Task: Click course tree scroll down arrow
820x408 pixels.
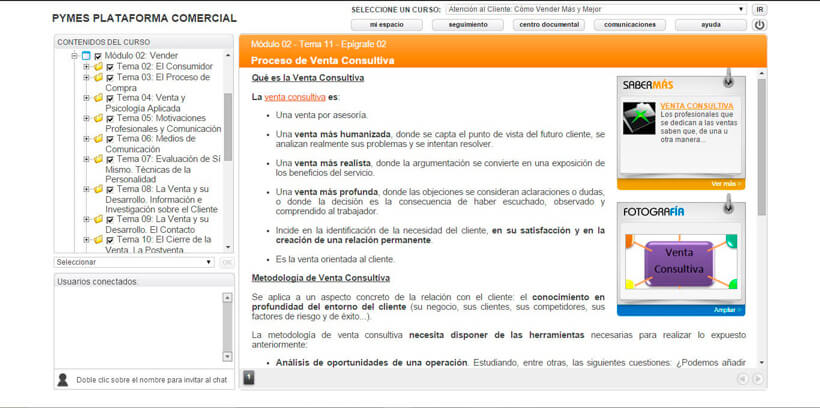Action: (x=228, y=247)
